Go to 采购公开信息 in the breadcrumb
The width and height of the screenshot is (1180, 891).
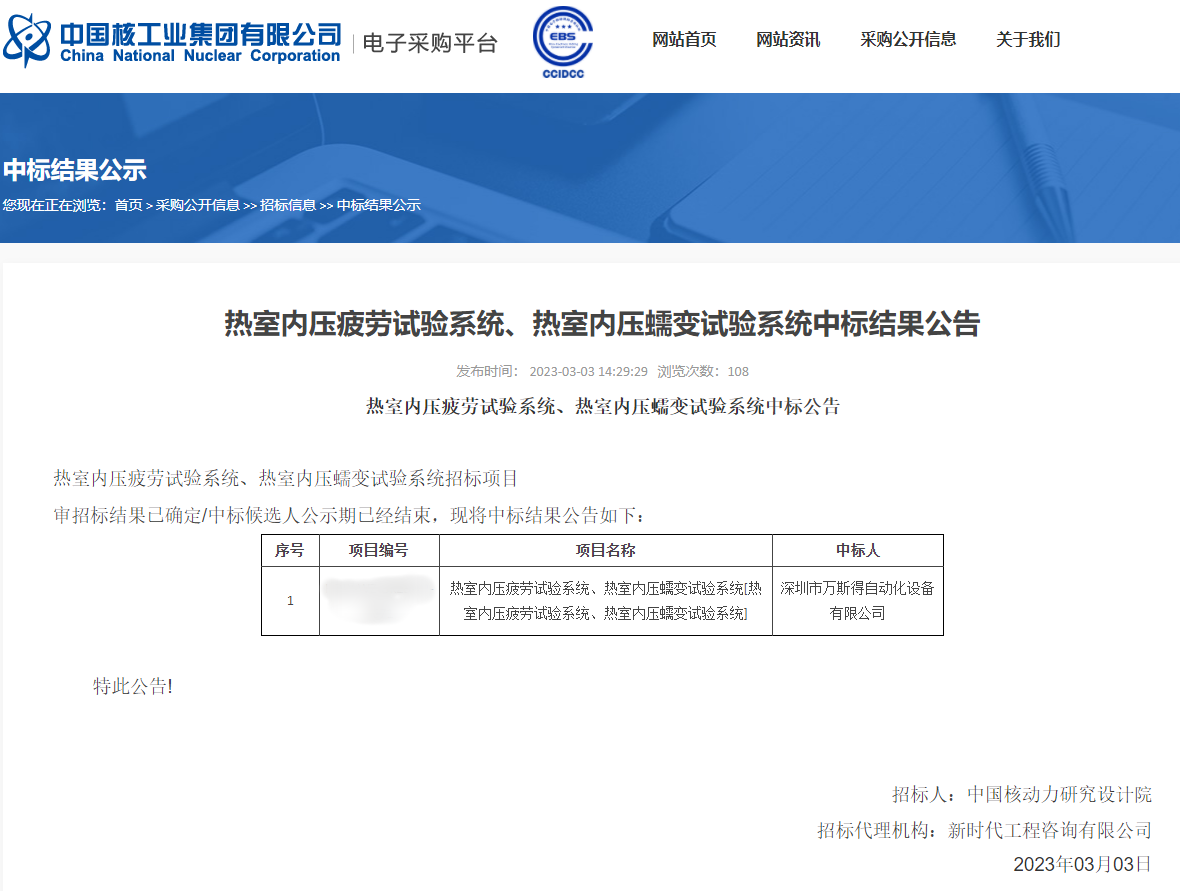tap(197, 205)
